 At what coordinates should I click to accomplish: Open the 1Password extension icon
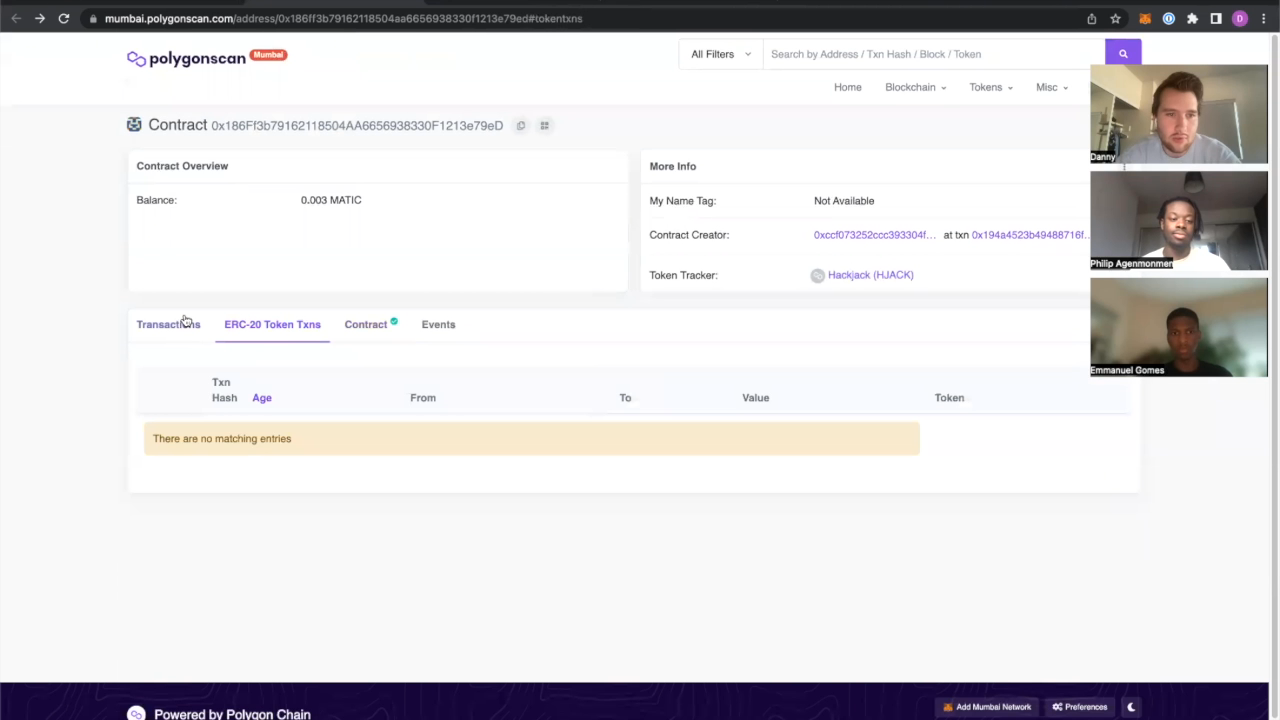(1168, 18)
